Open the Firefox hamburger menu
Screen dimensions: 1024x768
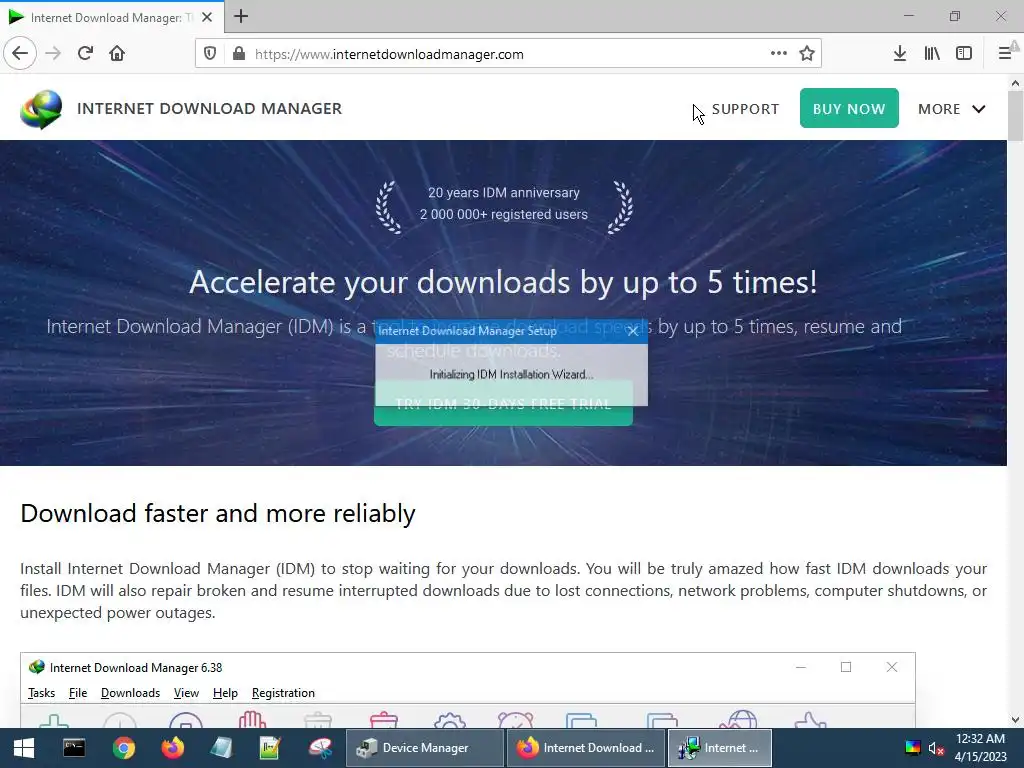point(1006,54)
